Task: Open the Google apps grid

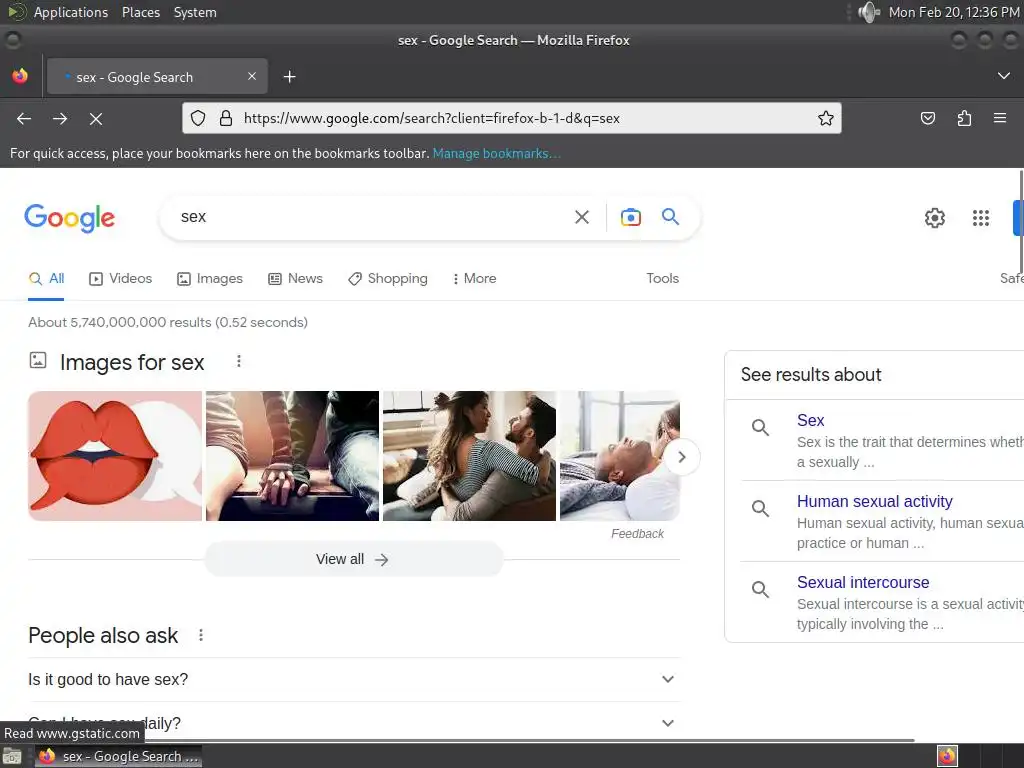Action: click(x=980, y=217)
